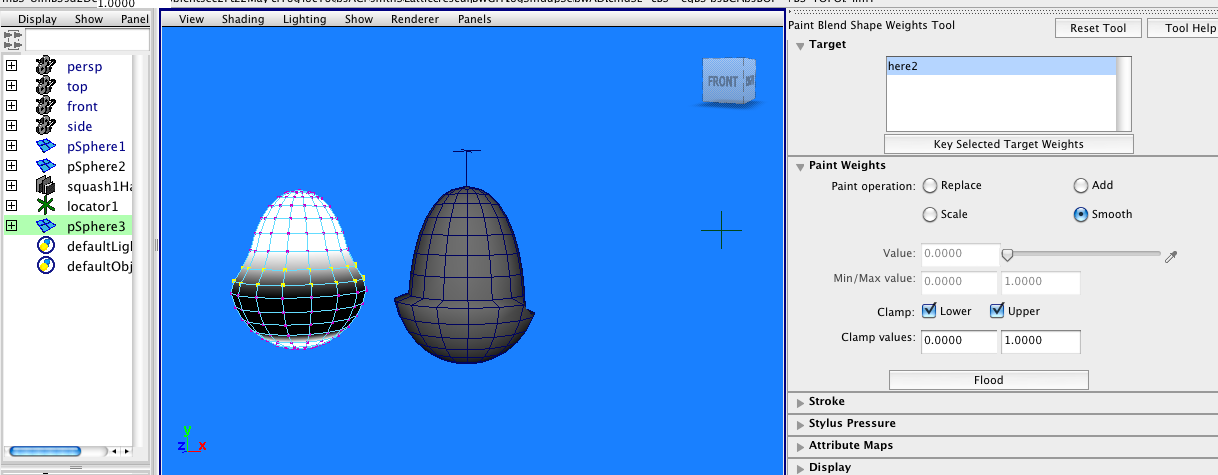Select Add paint operation
The image size is (1218, 475).
[1081, 185]
